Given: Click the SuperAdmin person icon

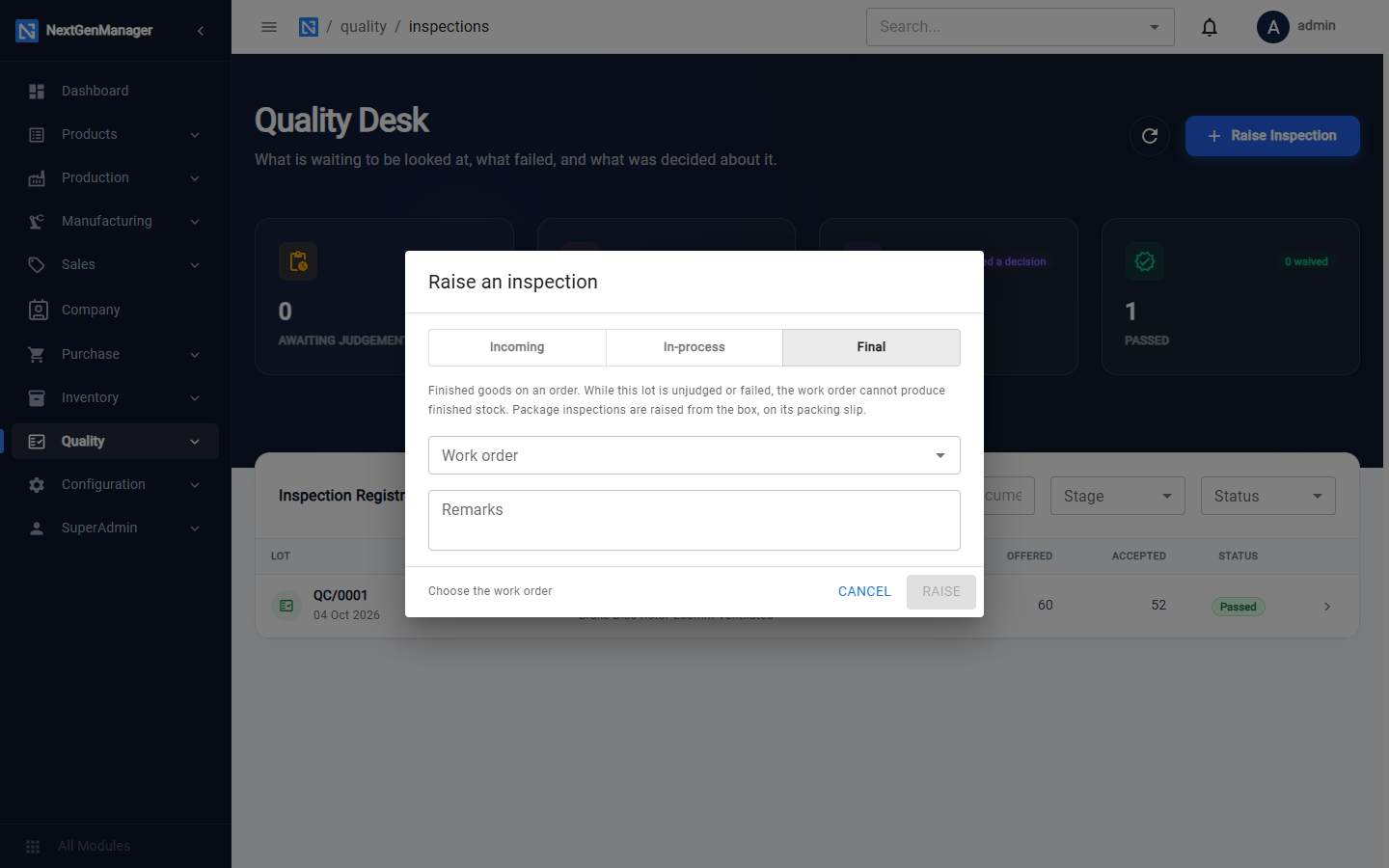Looking at the screenshot, I should coord(37,529).
